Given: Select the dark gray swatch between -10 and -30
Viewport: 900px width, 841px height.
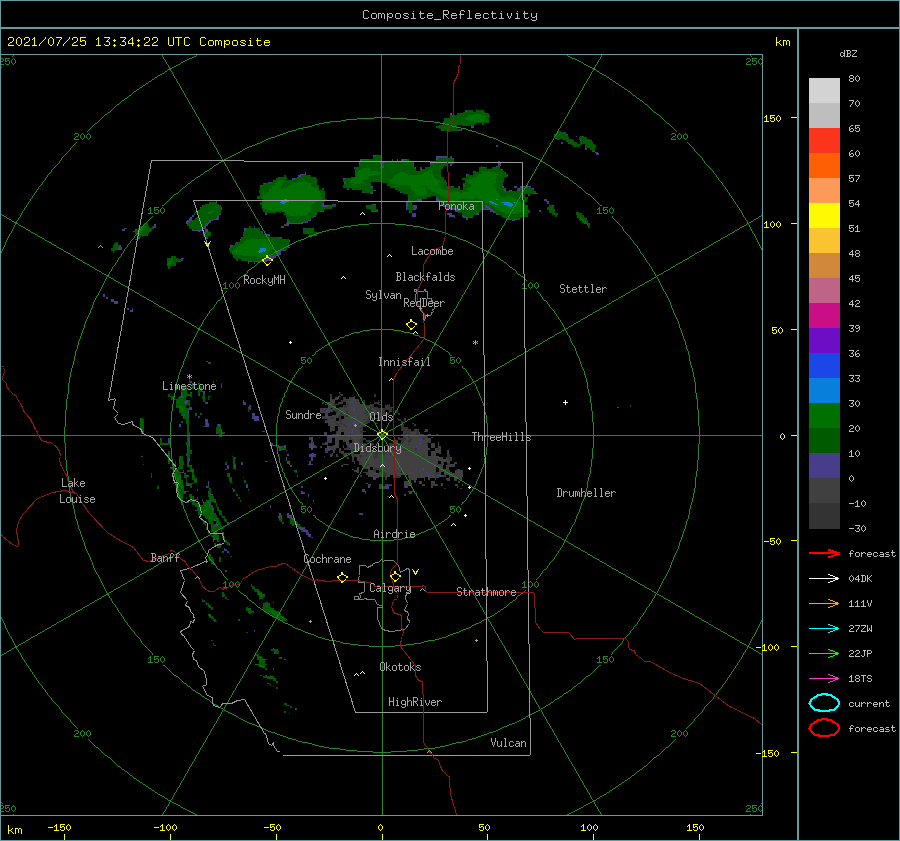Looking at the screenshot, I should click(824, 516).
